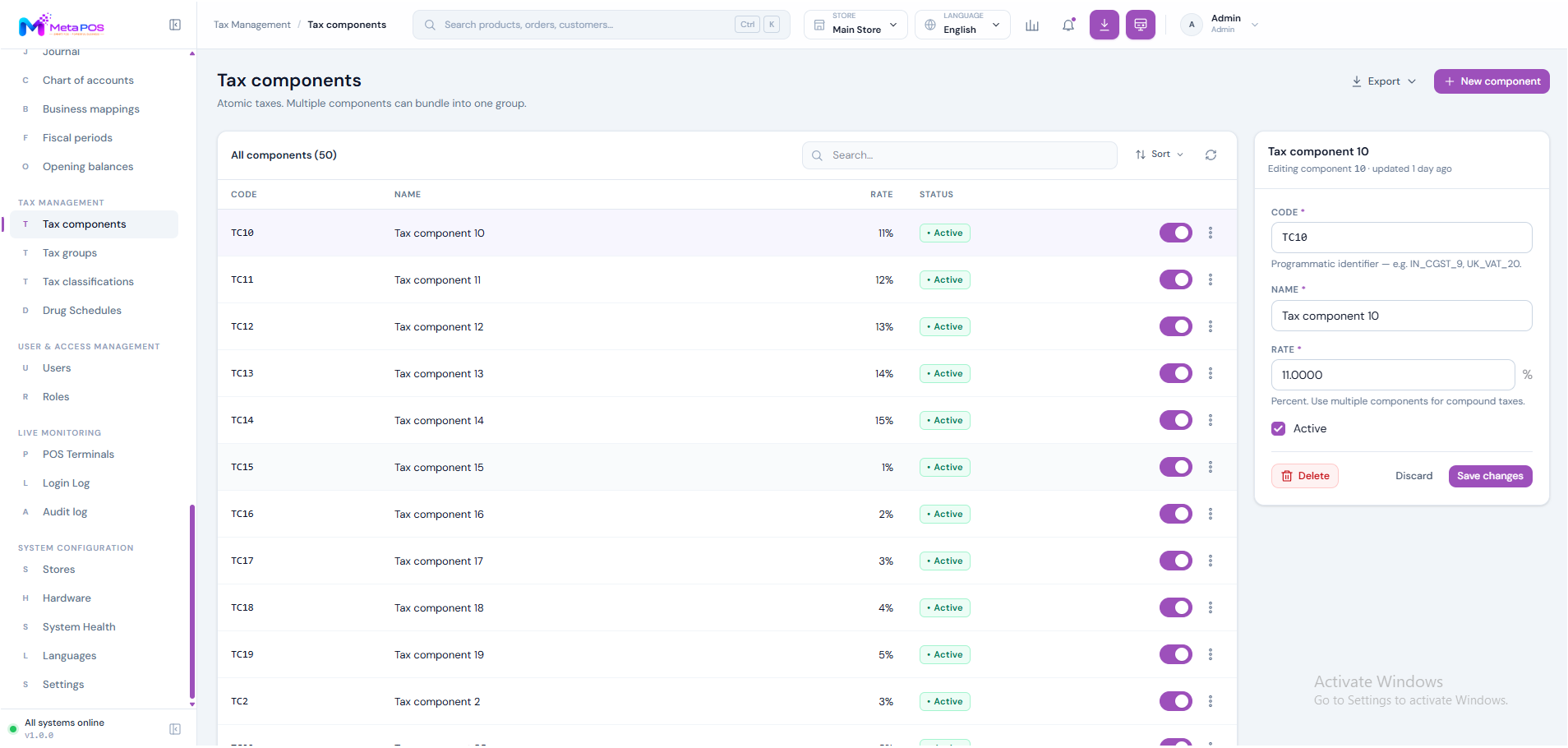Click the purple download icon button
This screenshot has height=748, width=1568.
tap(1105, 25)
